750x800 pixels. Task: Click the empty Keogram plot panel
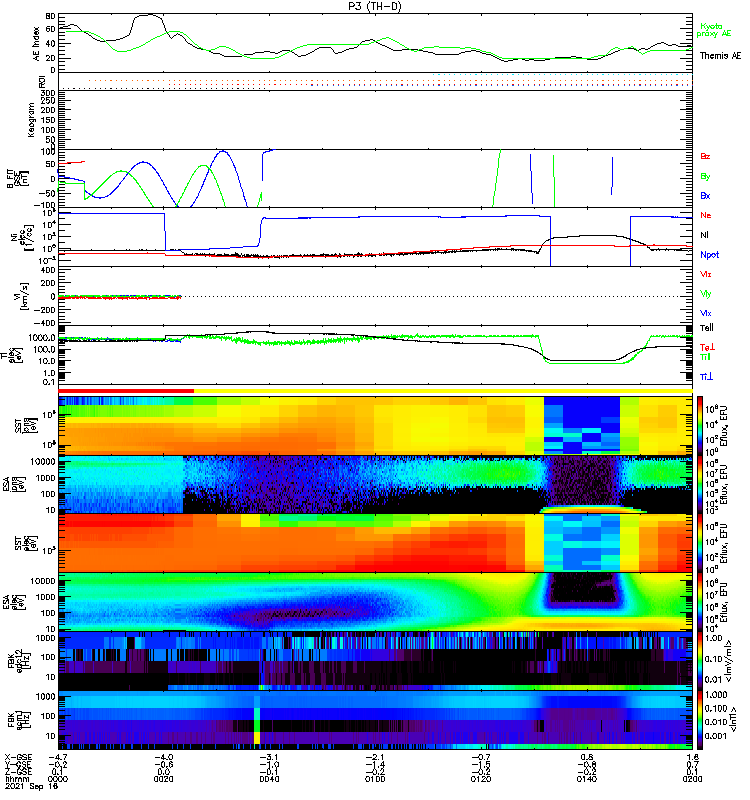[x=376, y=120]
